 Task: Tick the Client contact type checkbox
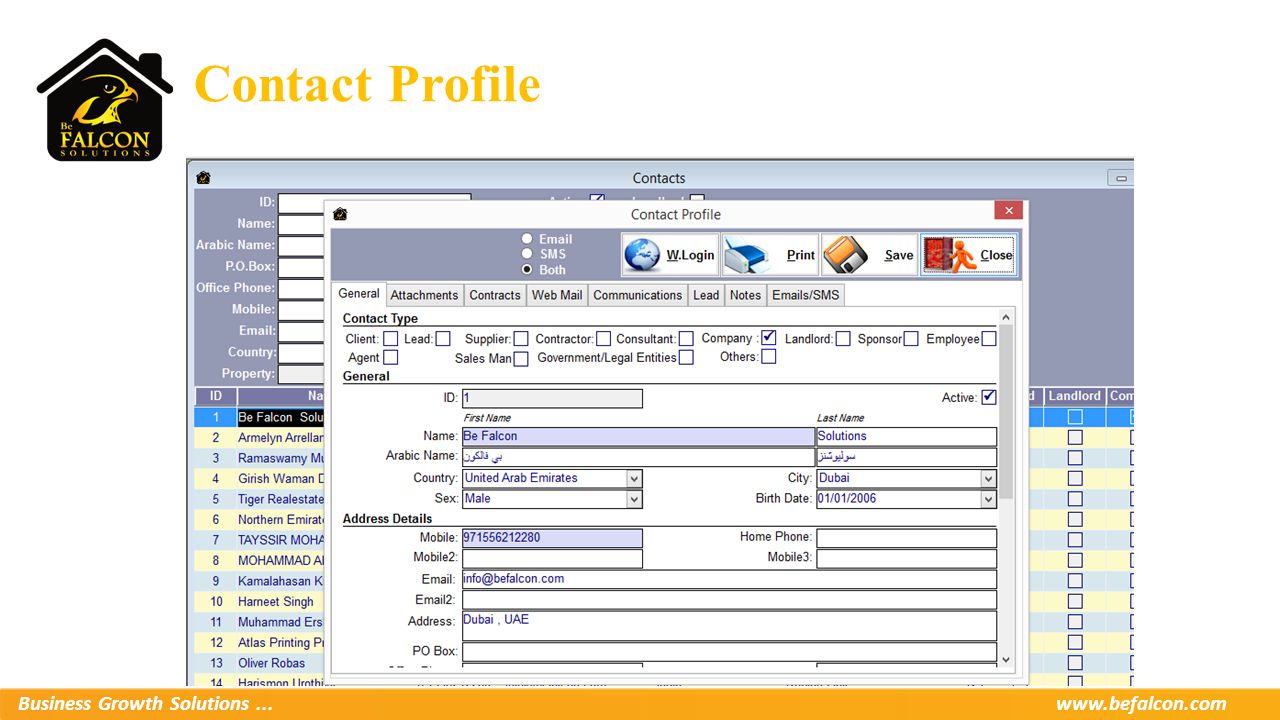click(x=391, y=339)
